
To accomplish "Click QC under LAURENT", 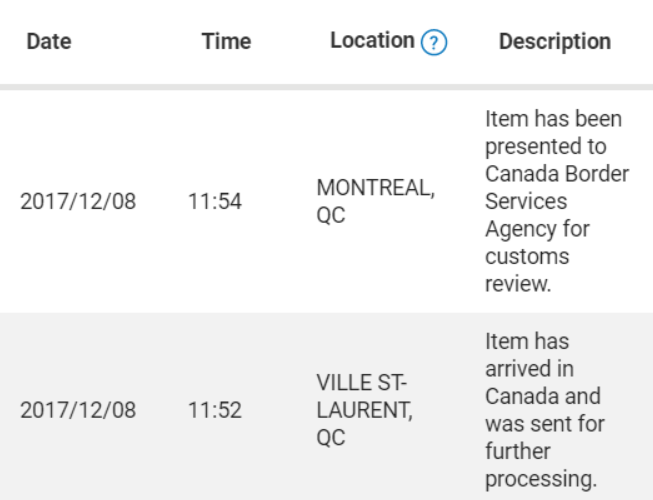I will (331, 438).
